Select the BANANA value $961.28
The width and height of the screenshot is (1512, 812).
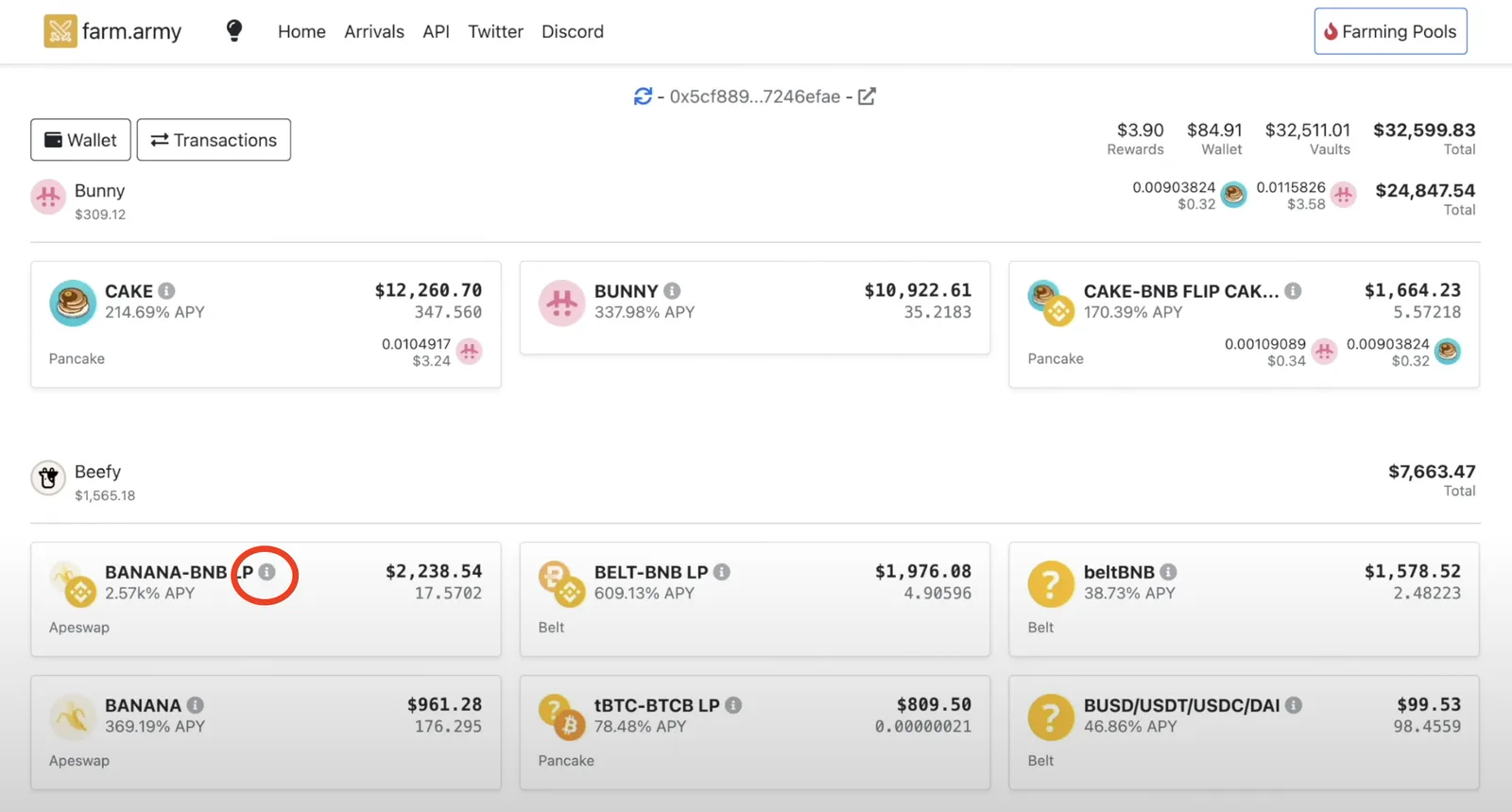445,704
